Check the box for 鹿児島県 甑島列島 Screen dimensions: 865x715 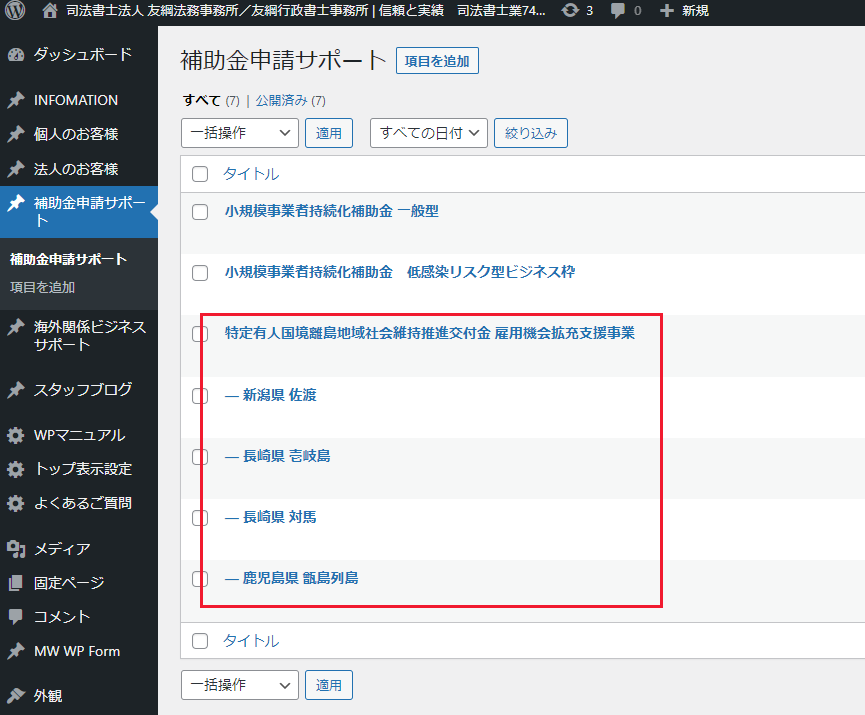click(200, 579)
